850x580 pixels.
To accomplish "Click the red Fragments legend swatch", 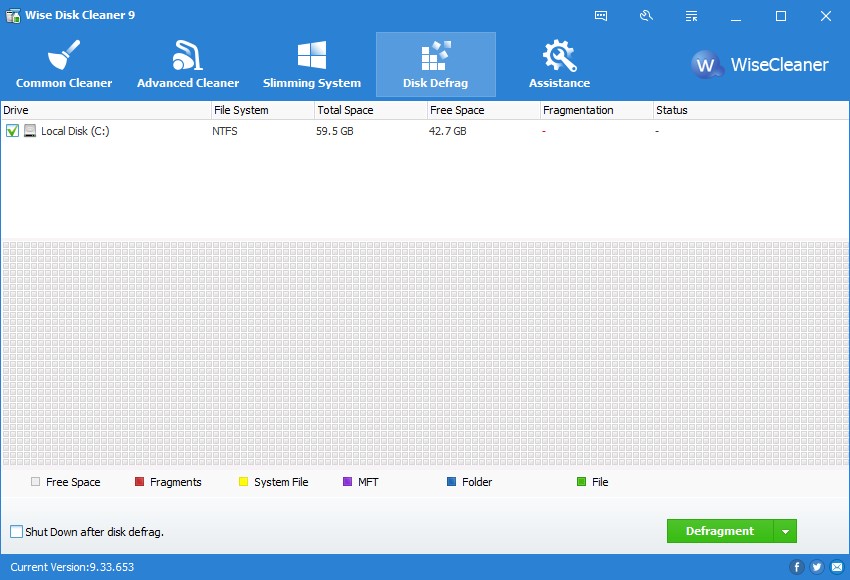I will coord(139,482).
